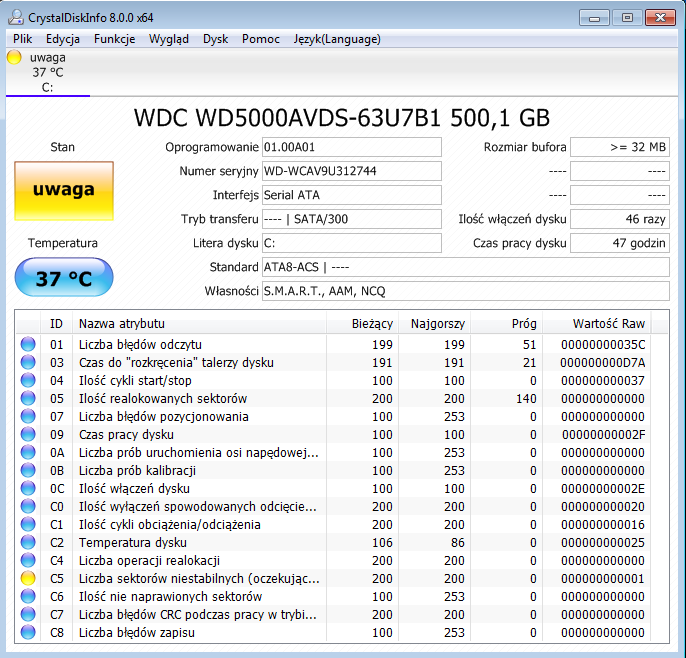Click the Czas pracy dysku value 47 godzin
The width and height of the screenshot is (686, 658).
(620, 243)
